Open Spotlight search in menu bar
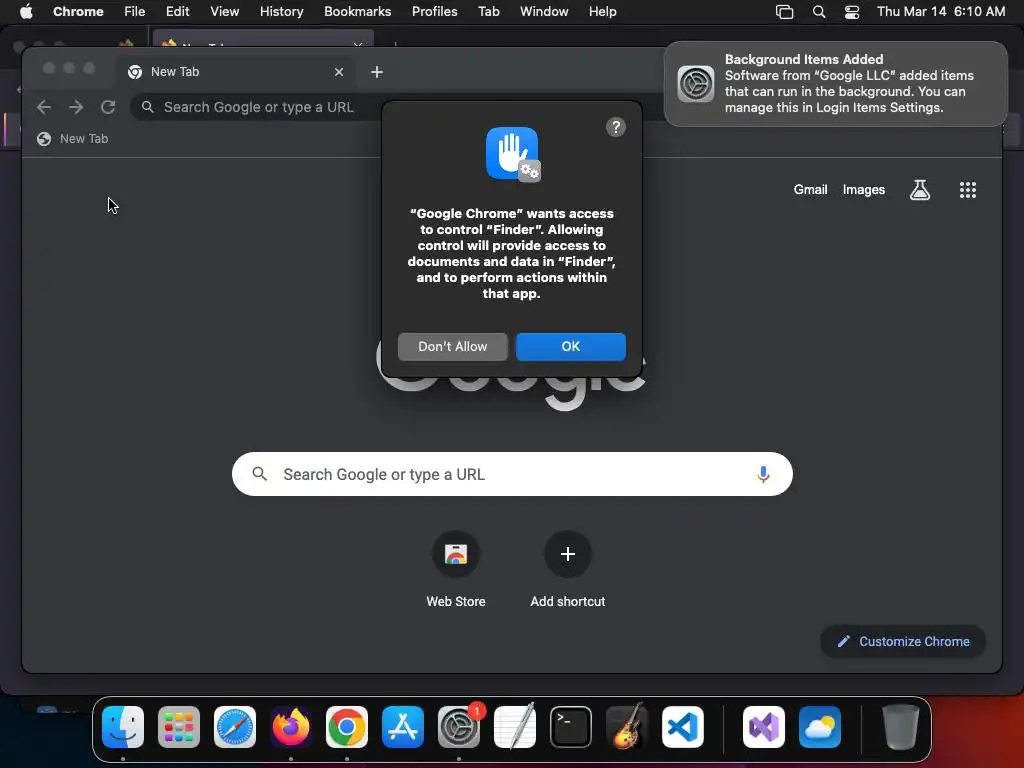The image size is (1024, 768). (x=818, y=12)
